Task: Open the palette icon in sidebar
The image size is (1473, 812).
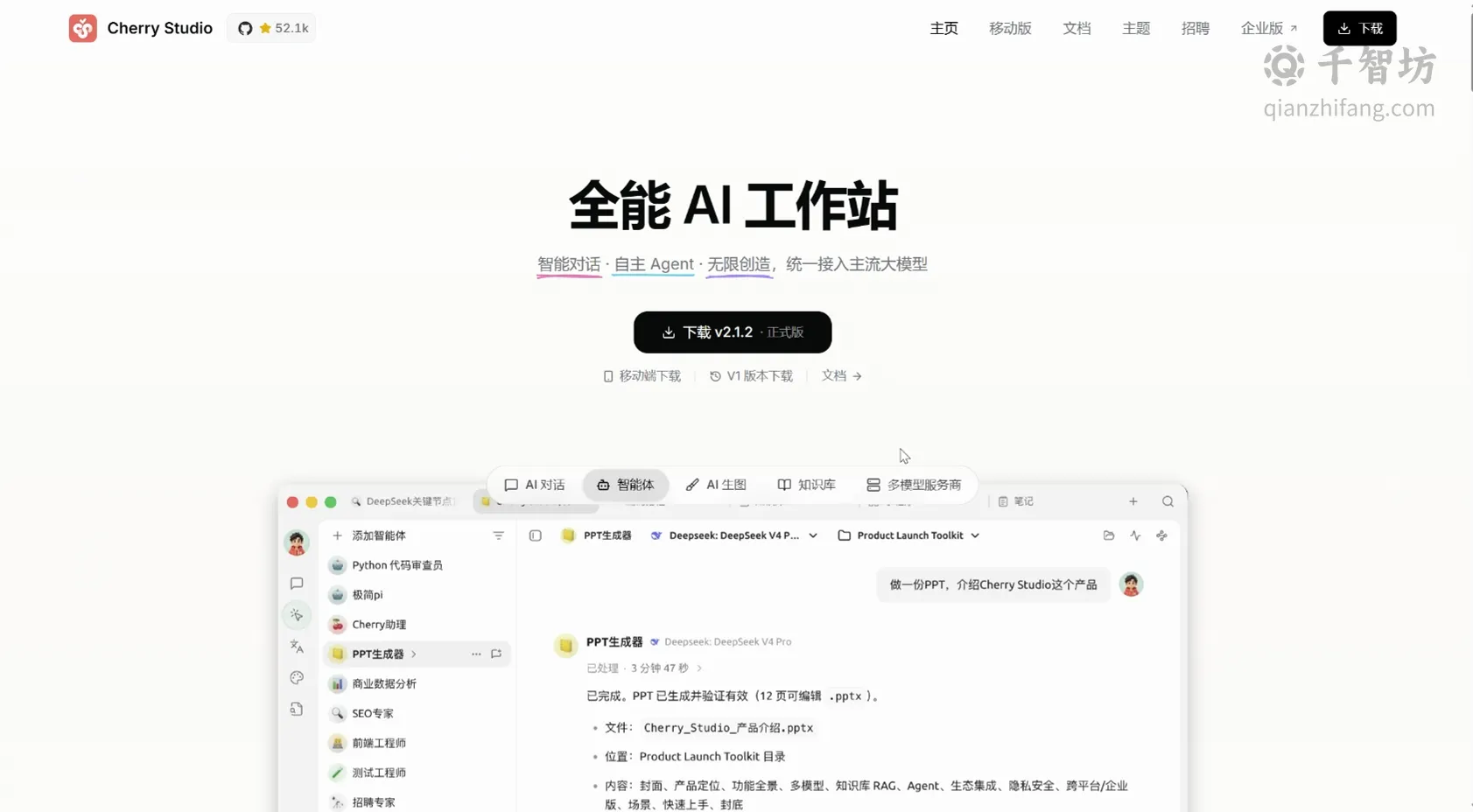Action: (297, 678)
